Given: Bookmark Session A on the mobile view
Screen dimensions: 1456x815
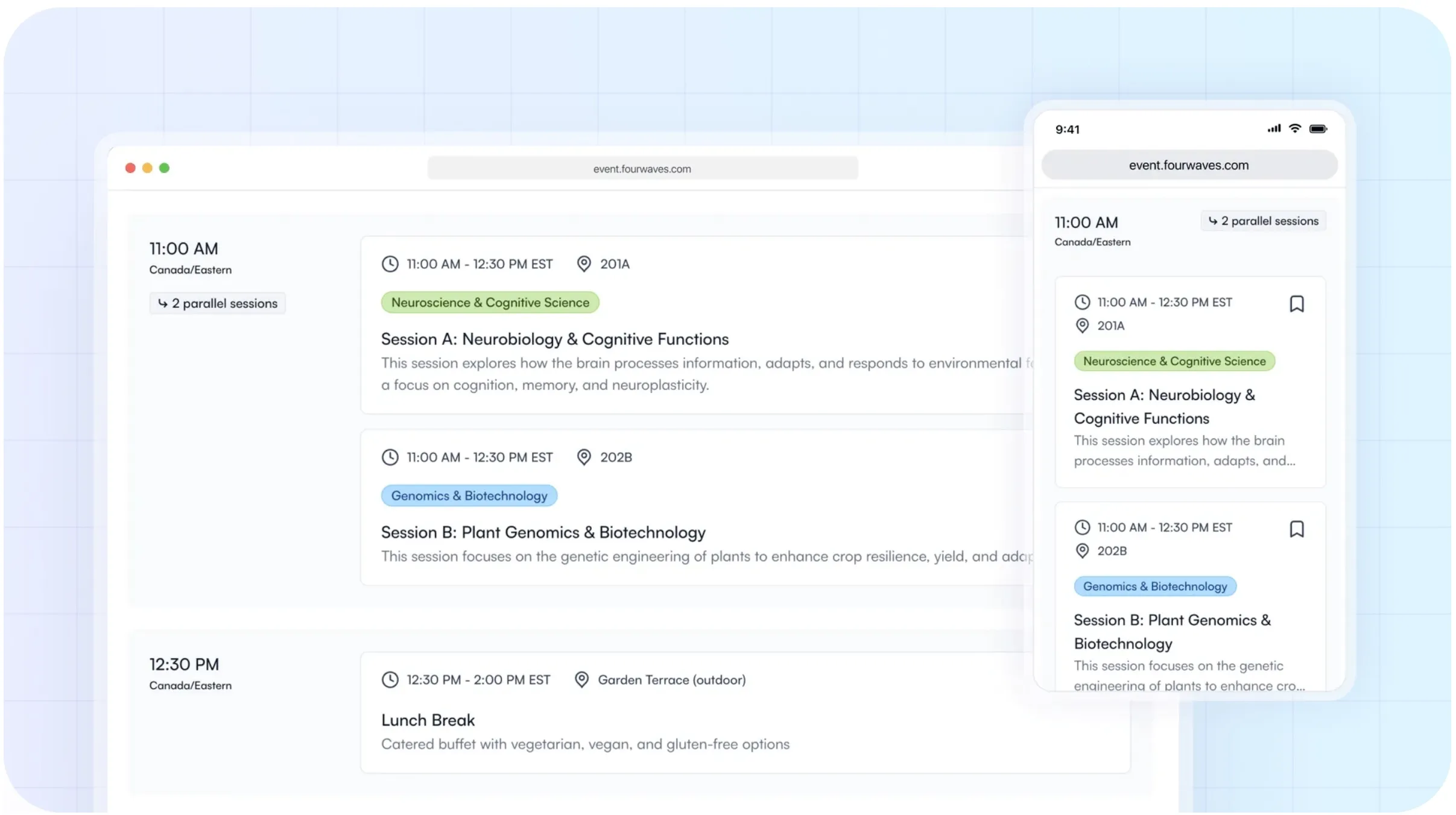Looking at the screenshot, I should click(1296, 304).
